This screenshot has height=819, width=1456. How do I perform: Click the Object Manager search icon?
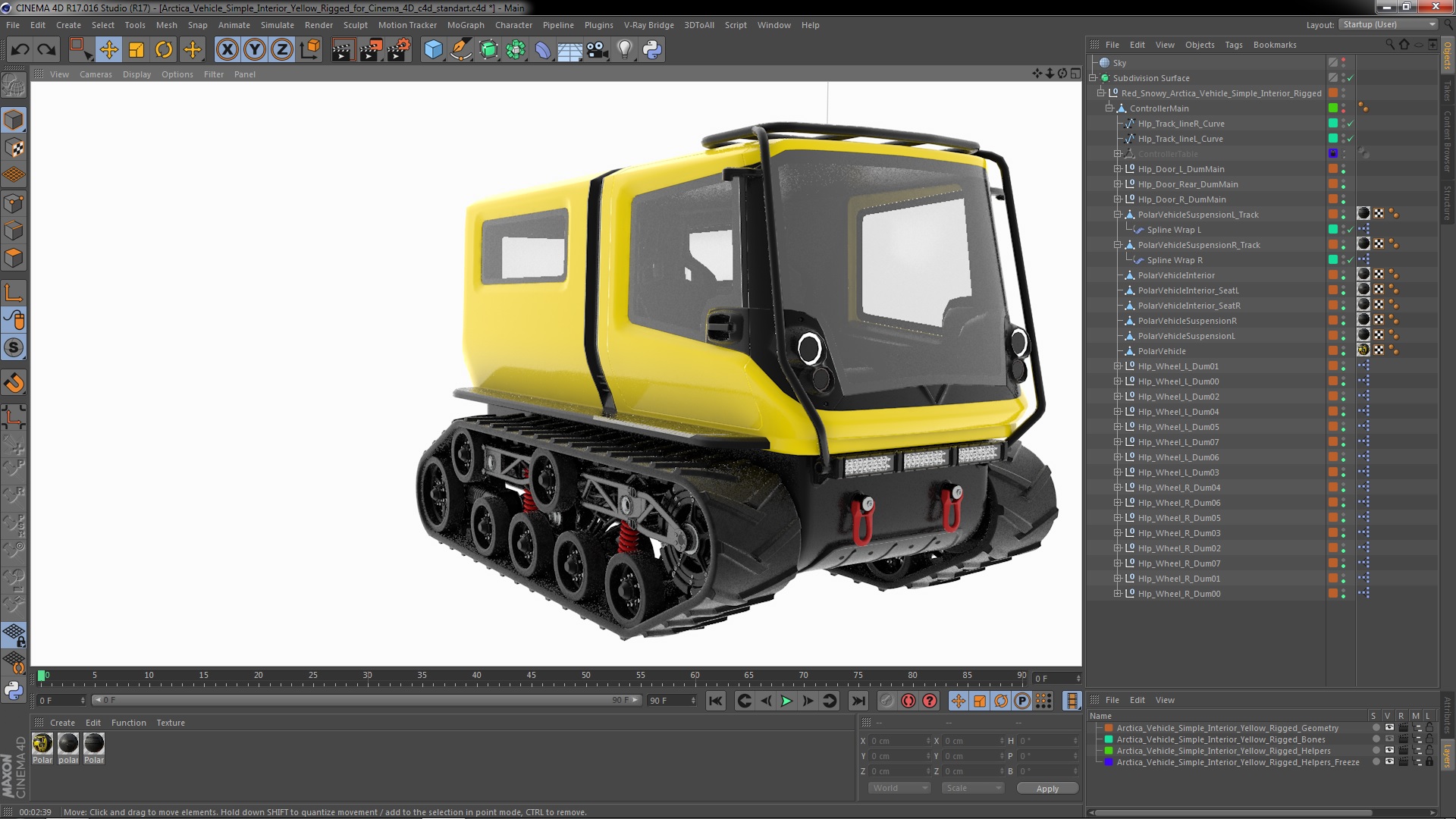[1390, 45]
